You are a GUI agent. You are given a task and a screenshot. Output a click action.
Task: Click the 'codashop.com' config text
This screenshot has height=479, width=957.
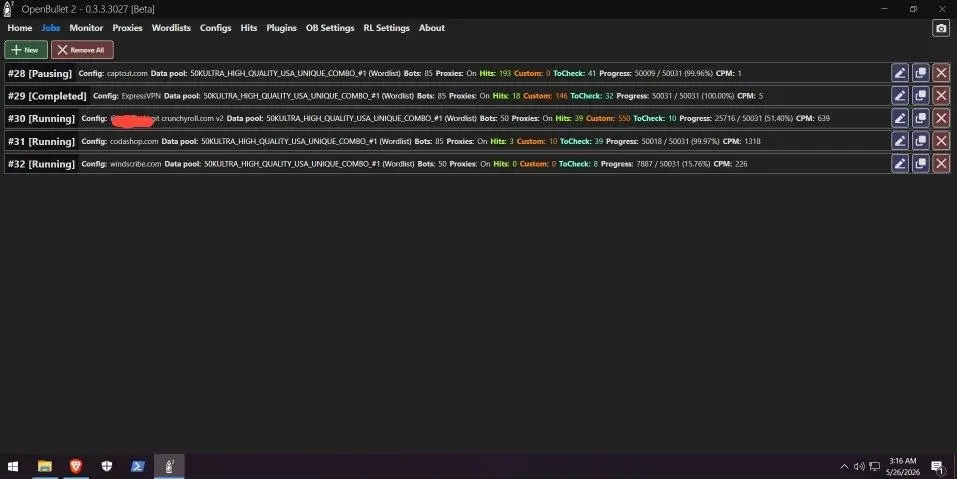point(134,141)
